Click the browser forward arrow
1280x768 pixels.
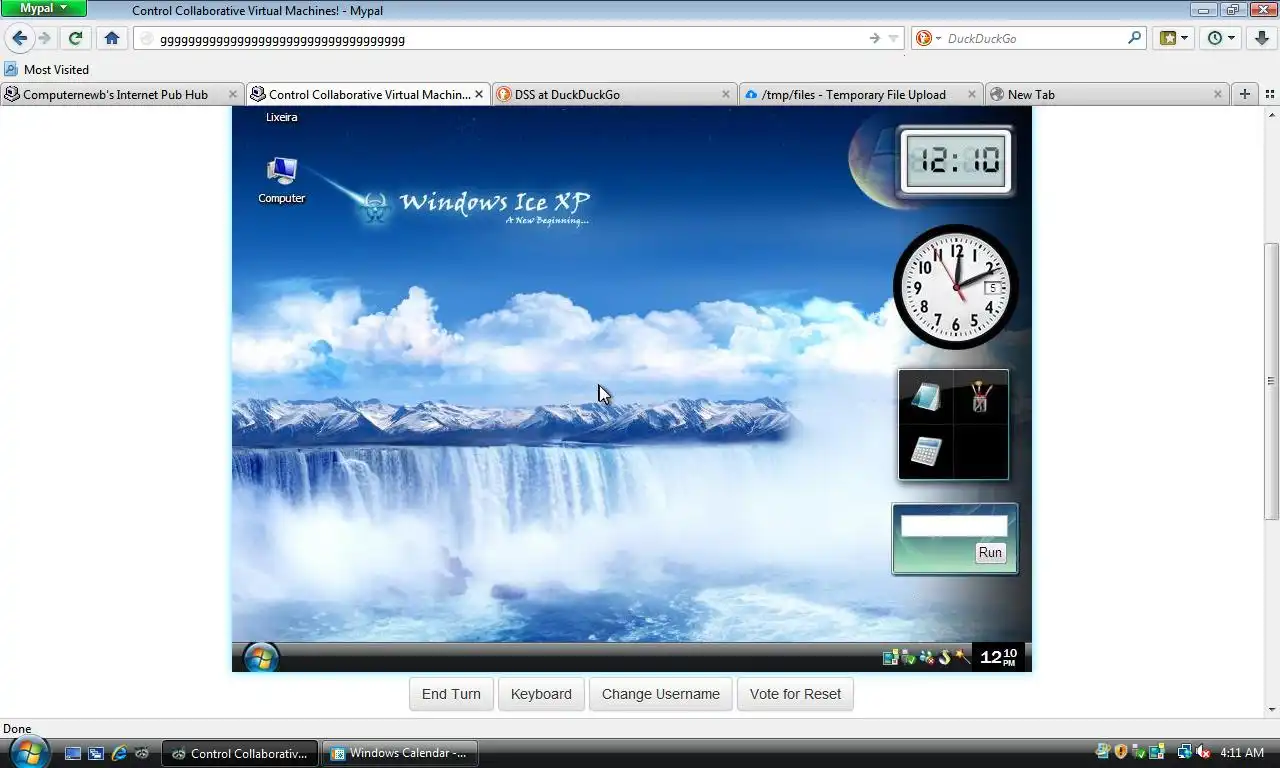(44, 38)
